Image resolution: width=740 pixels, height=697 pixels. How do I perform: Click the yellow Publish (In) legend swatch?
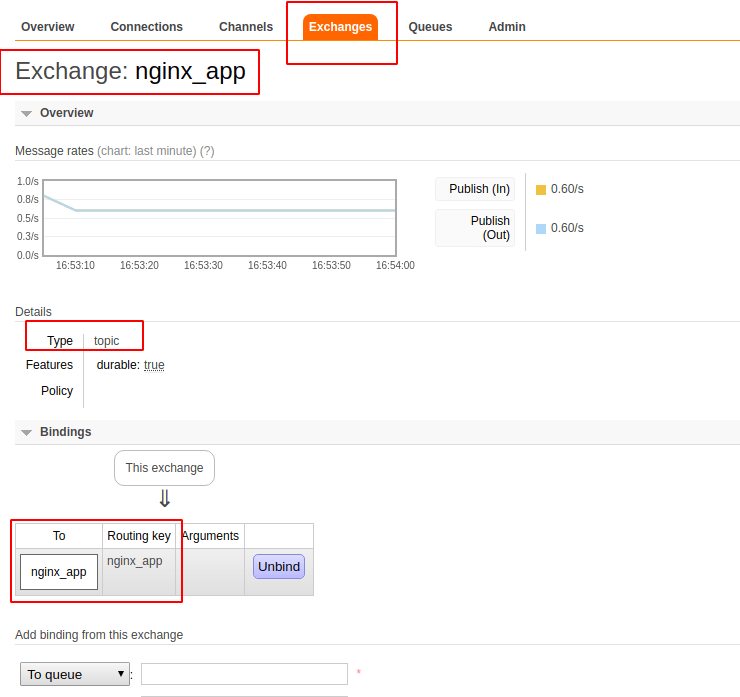(x=541, y=190)
